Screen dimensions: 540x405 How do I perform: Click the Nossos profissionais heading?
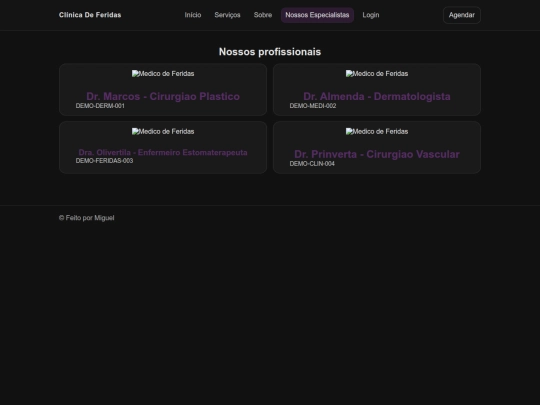coord(270,52)
